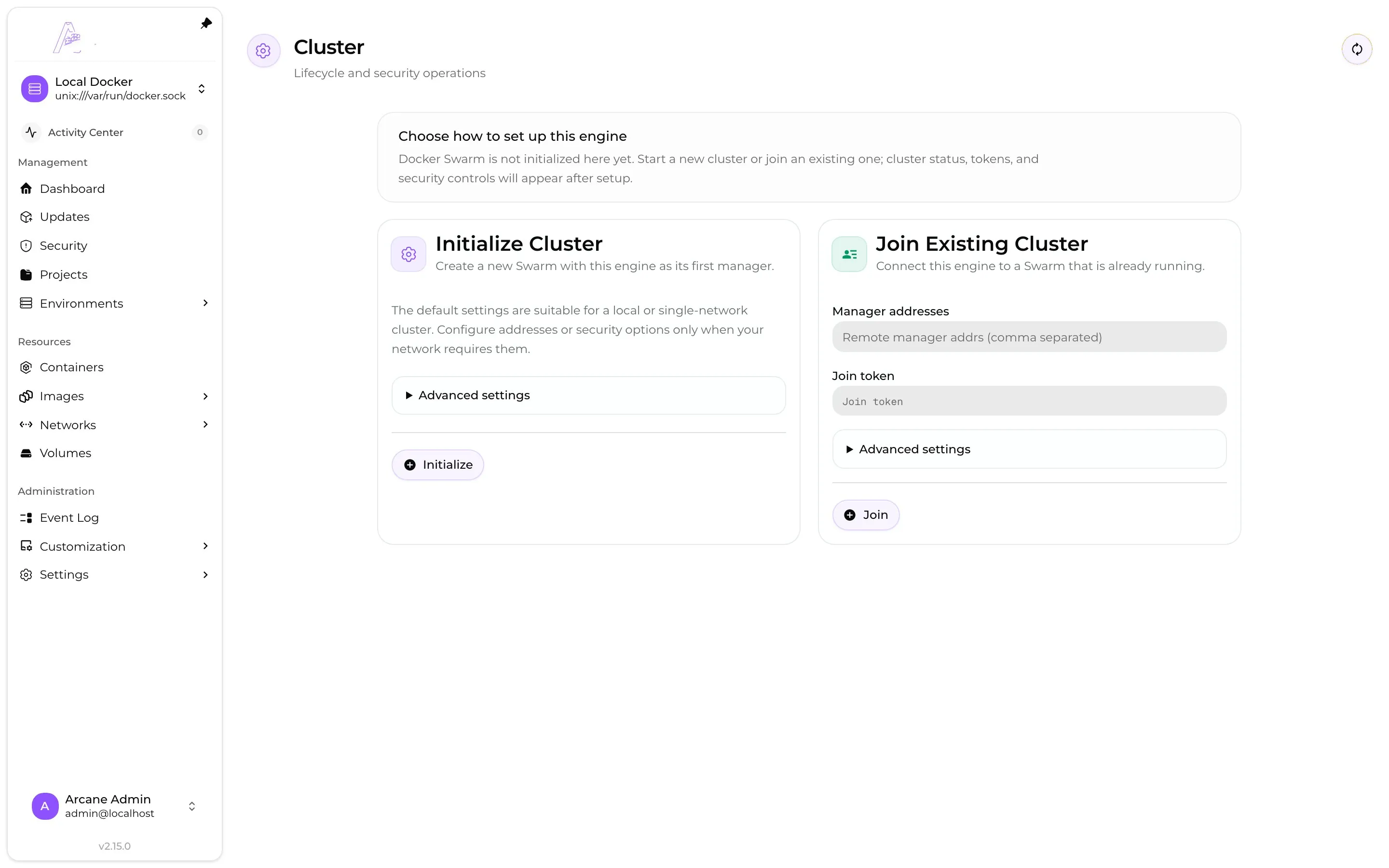Click the Initialize Cluster gear icon
This screenshot has height=868, width=1389.
tap(409, 254)
